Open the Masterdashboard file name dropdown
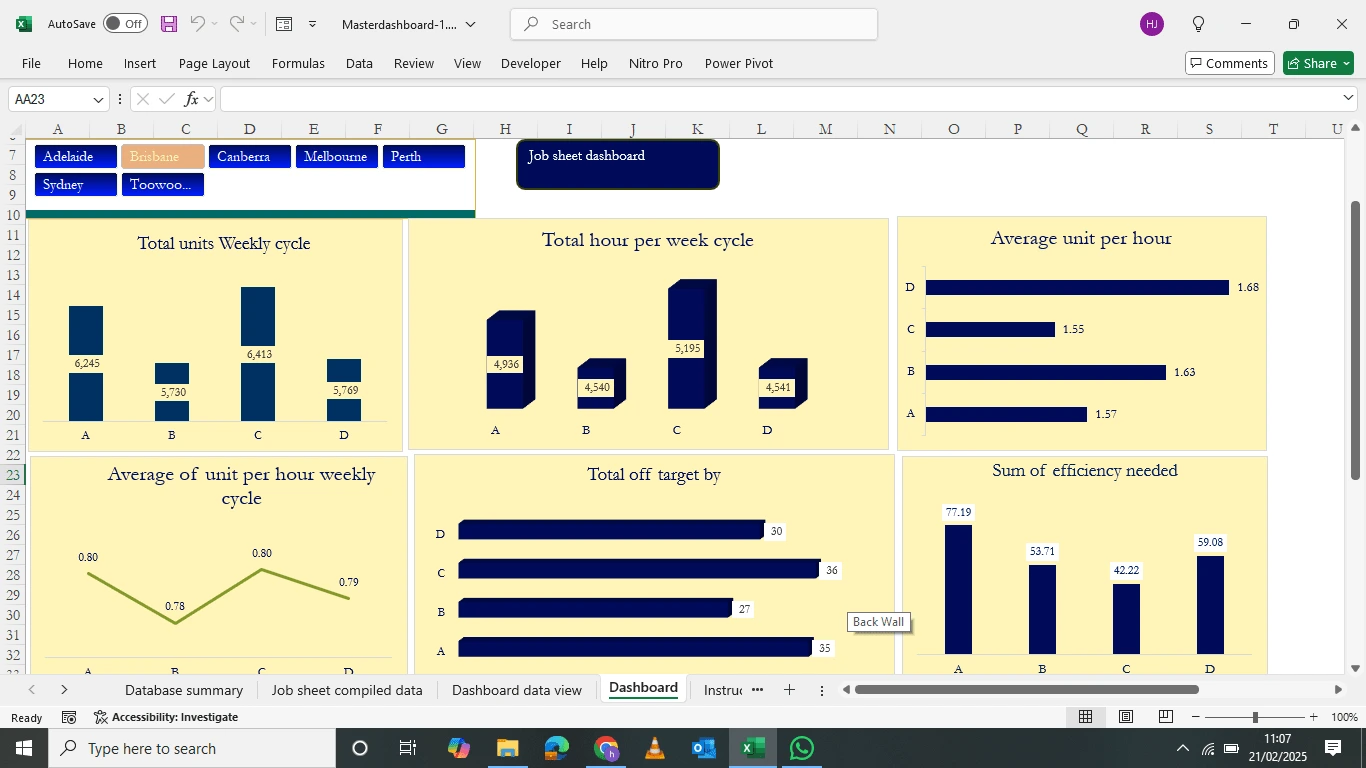This screenshot has width=1366, height=768. point(471,24)
